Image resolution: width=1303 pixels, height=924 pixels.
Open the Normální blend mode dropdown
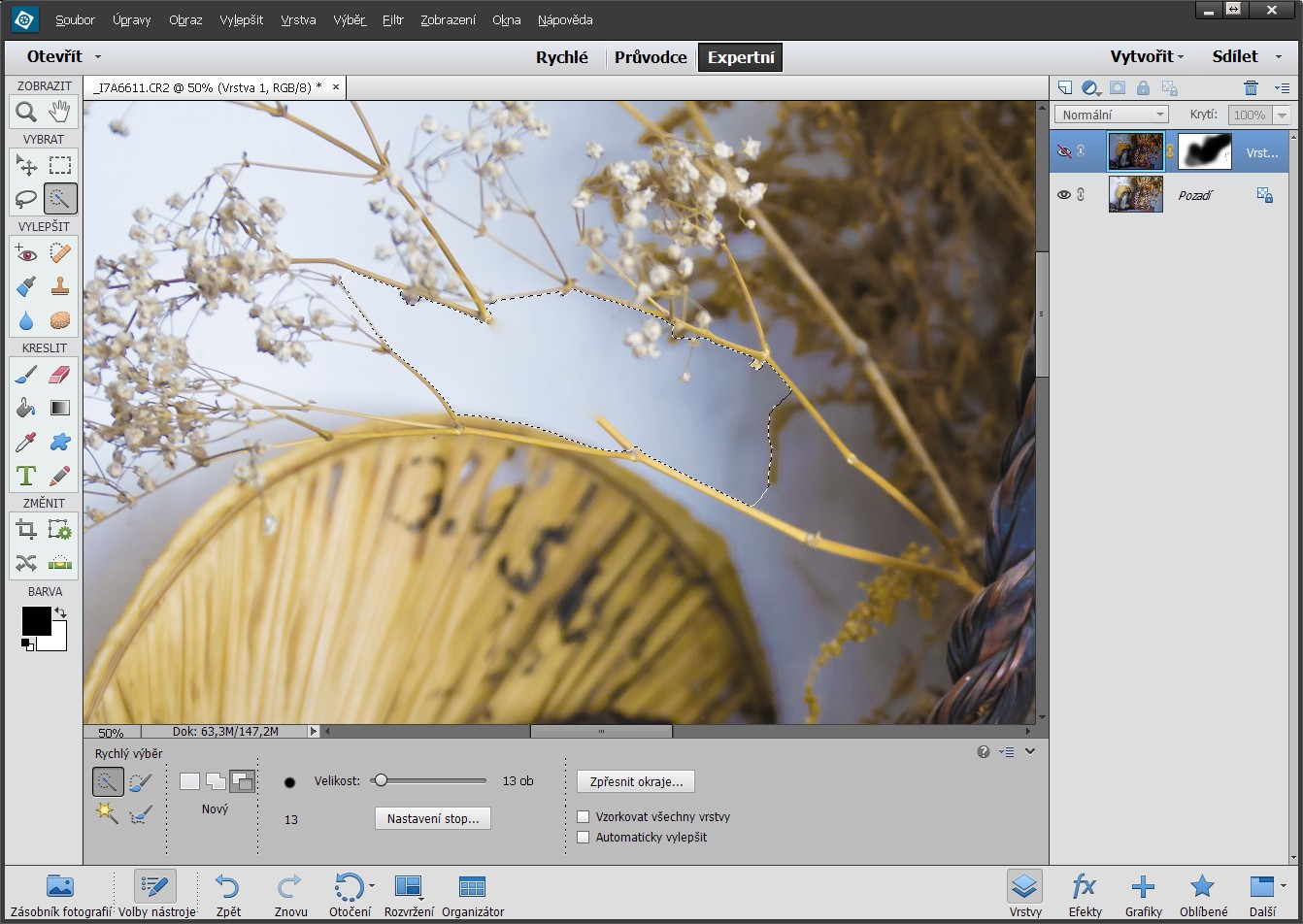tap(1111, 115)
